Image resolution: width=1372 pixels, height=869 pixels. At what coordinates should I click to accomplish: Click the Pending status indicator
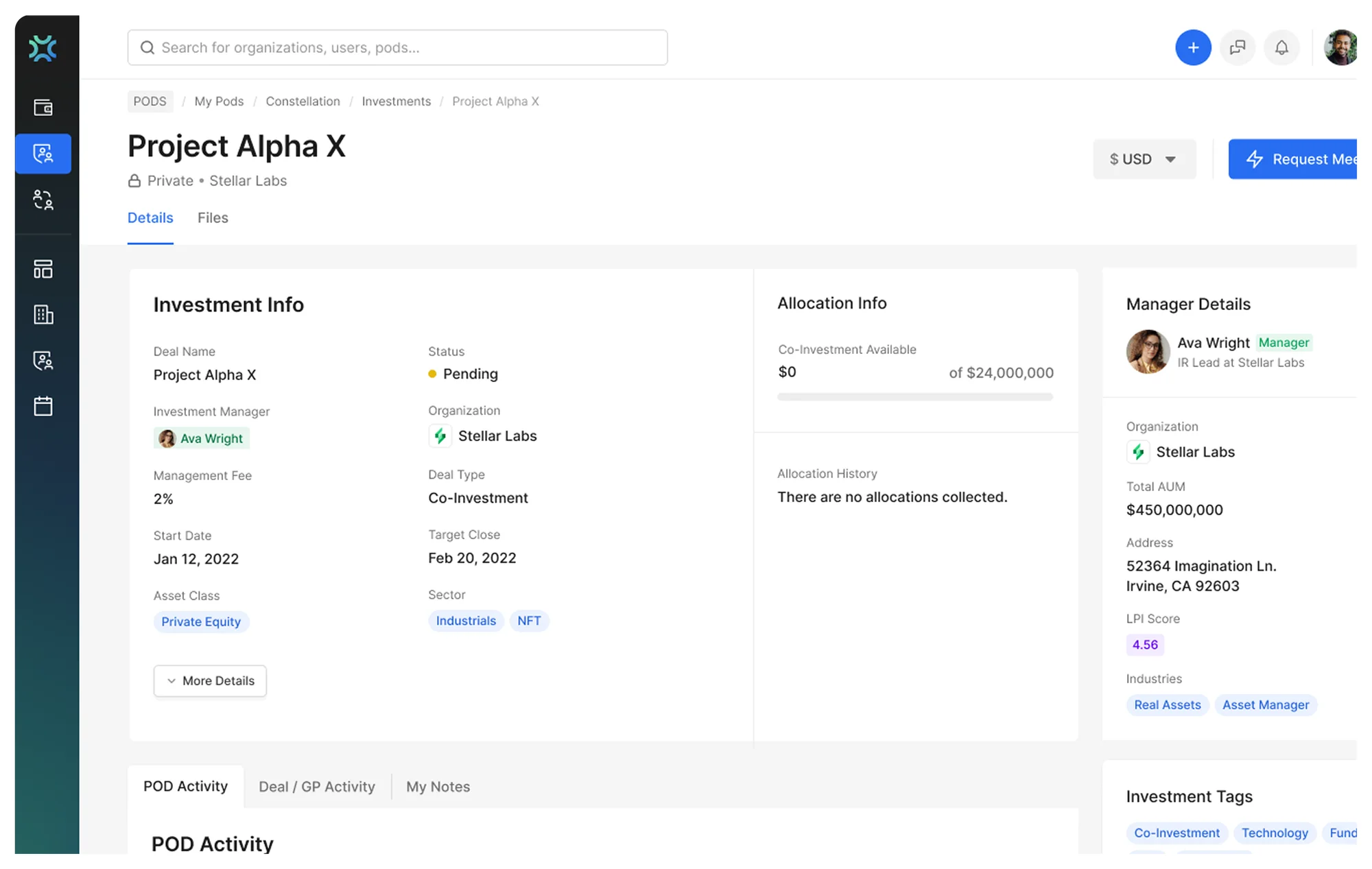tap(464, 374)
